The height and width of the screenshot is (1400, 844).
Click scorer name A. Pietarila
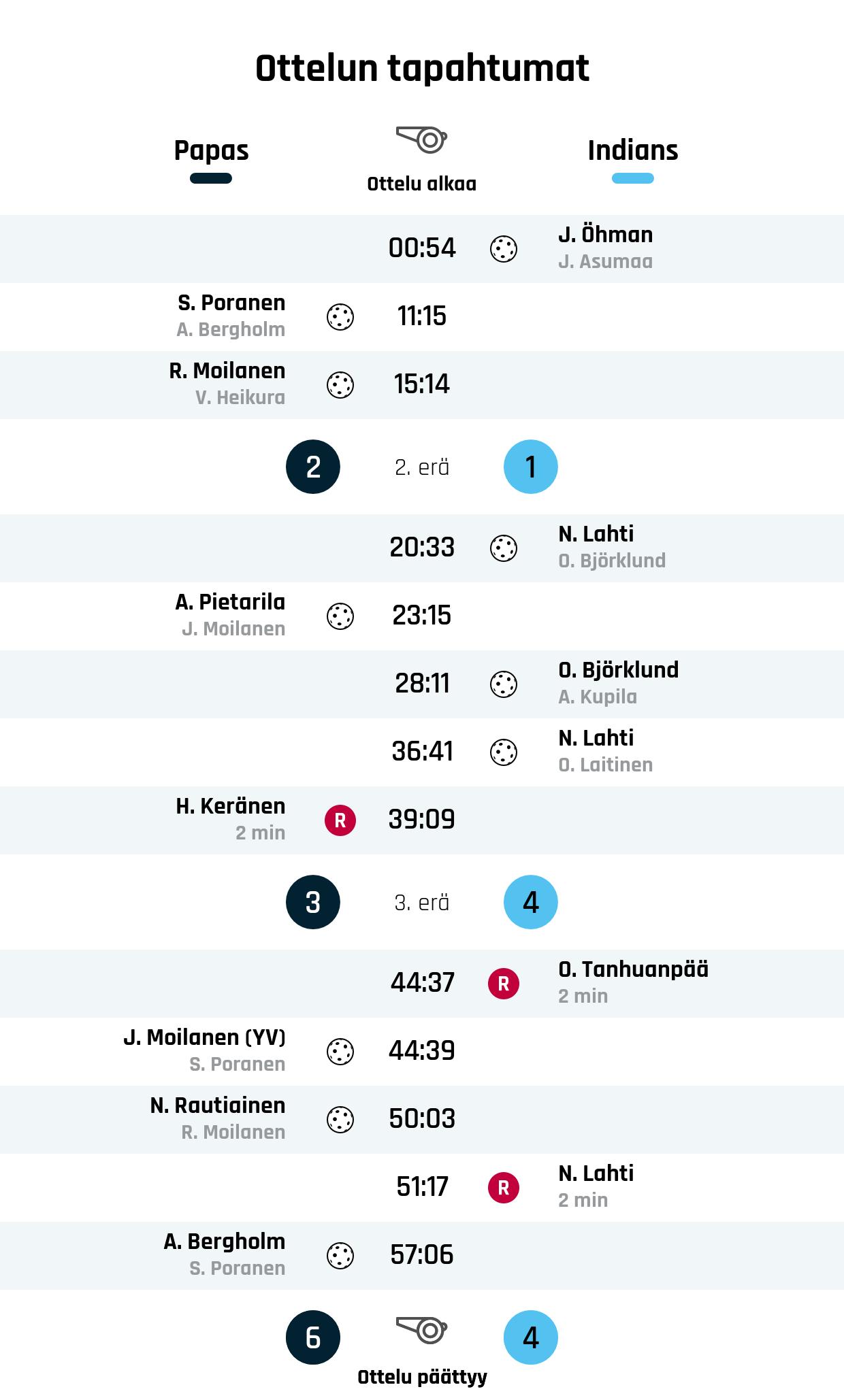230,602
